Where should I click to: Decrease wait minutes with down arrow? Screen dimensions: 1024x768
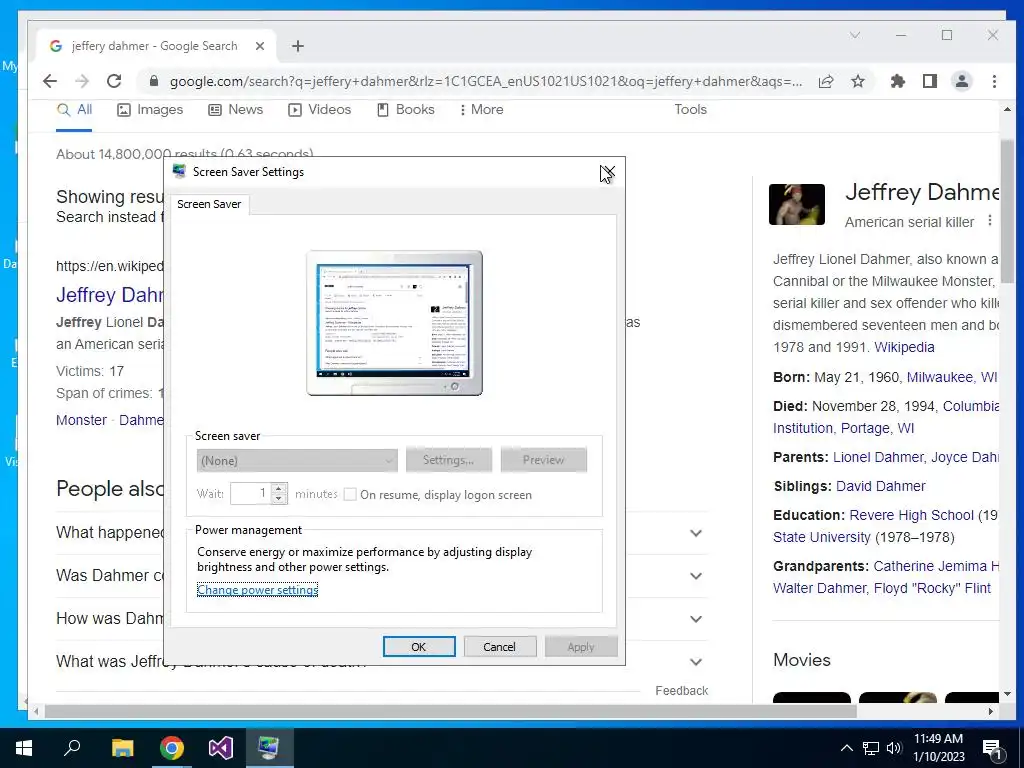coord(279,500)
